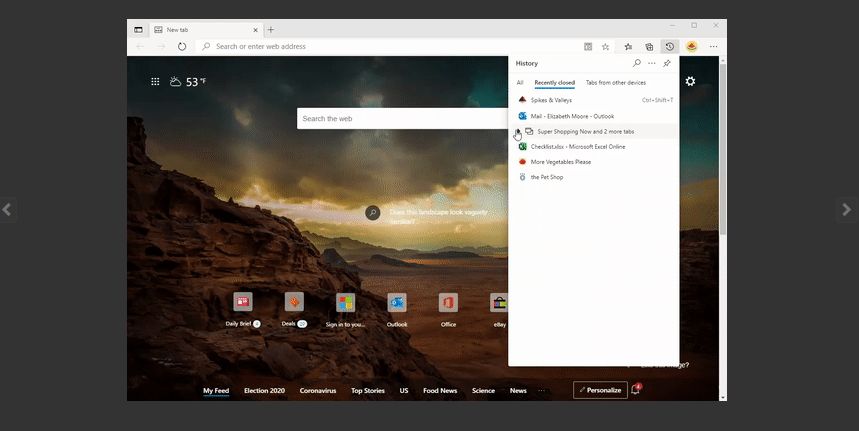Expand more news feed categories ellipsis

[x=542, y=390]
